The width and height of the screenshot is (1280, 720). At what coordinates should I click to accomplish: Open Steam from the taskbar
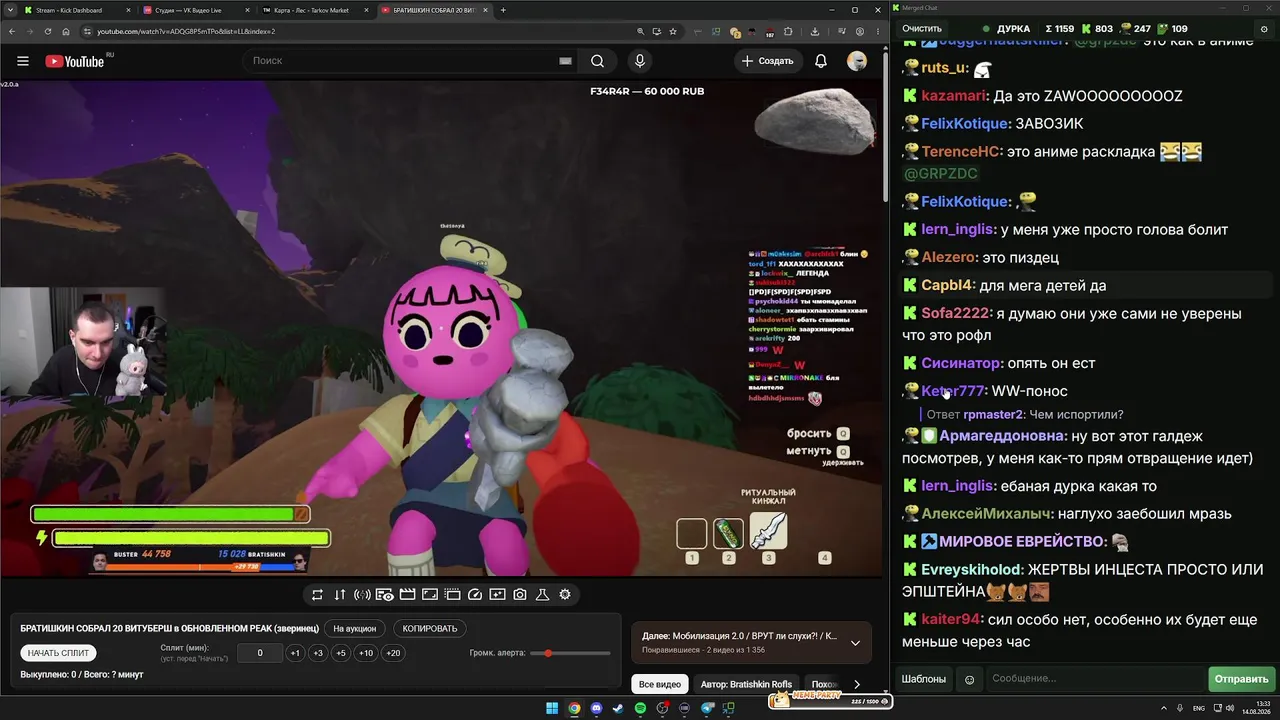[618, 708]
